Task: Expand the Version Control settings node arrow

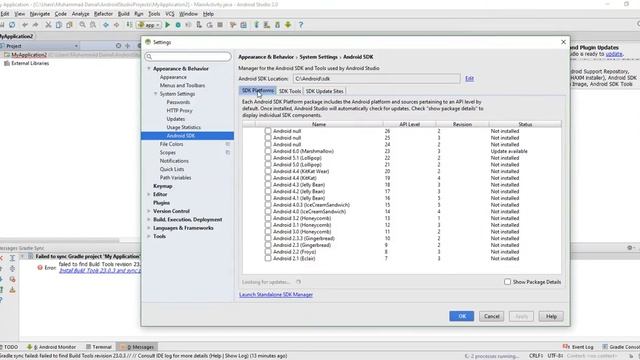Action: point(149,211)
